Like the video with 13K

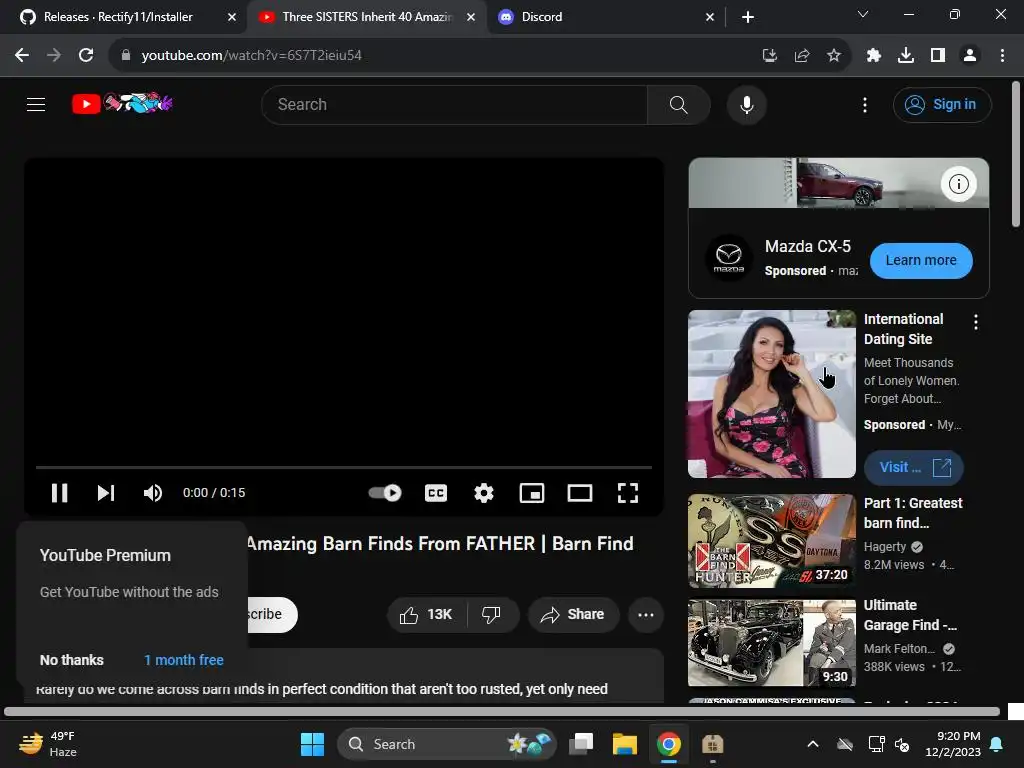[426, 615]
